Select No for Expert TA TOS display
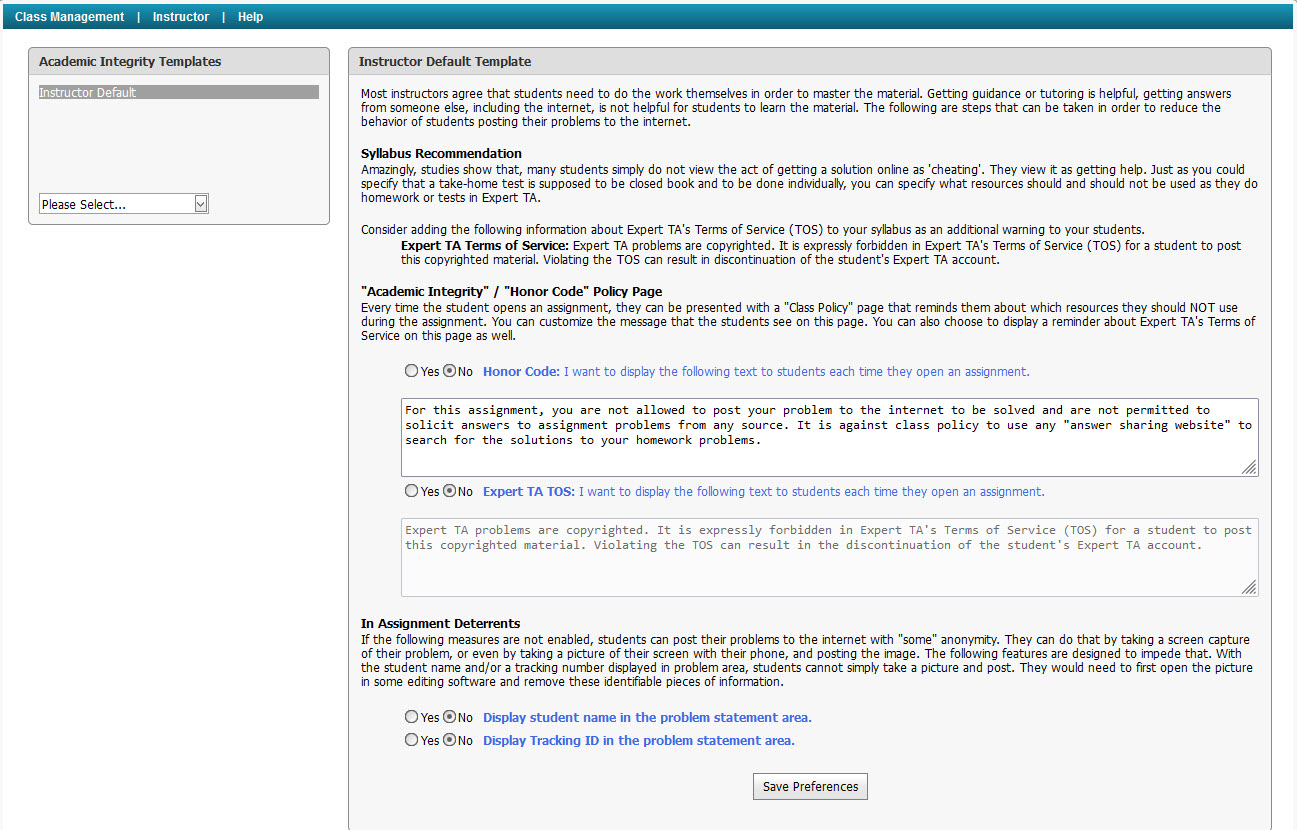 [x=449, y=491]
